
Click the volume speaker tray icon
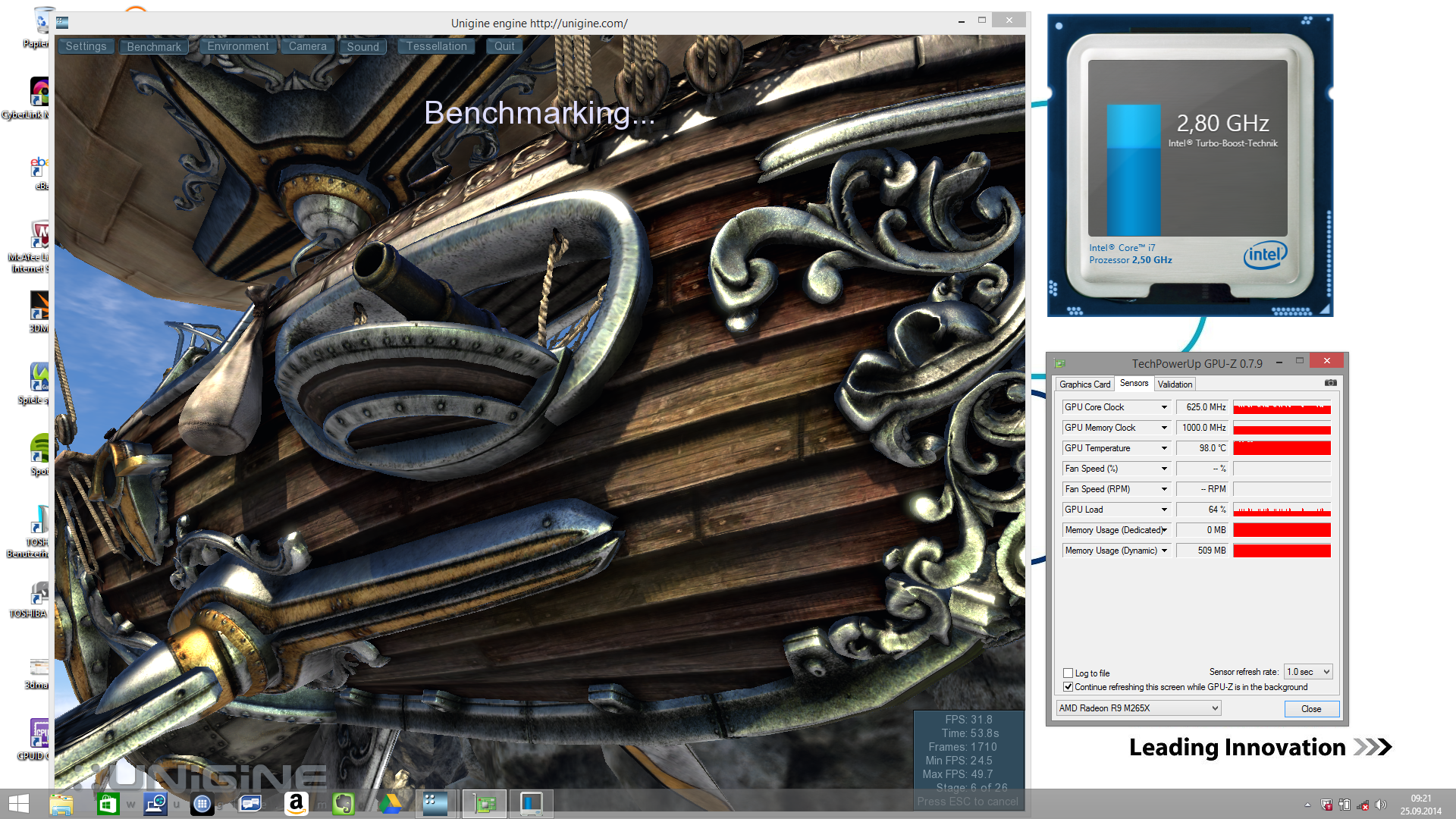pos(1380,805)
